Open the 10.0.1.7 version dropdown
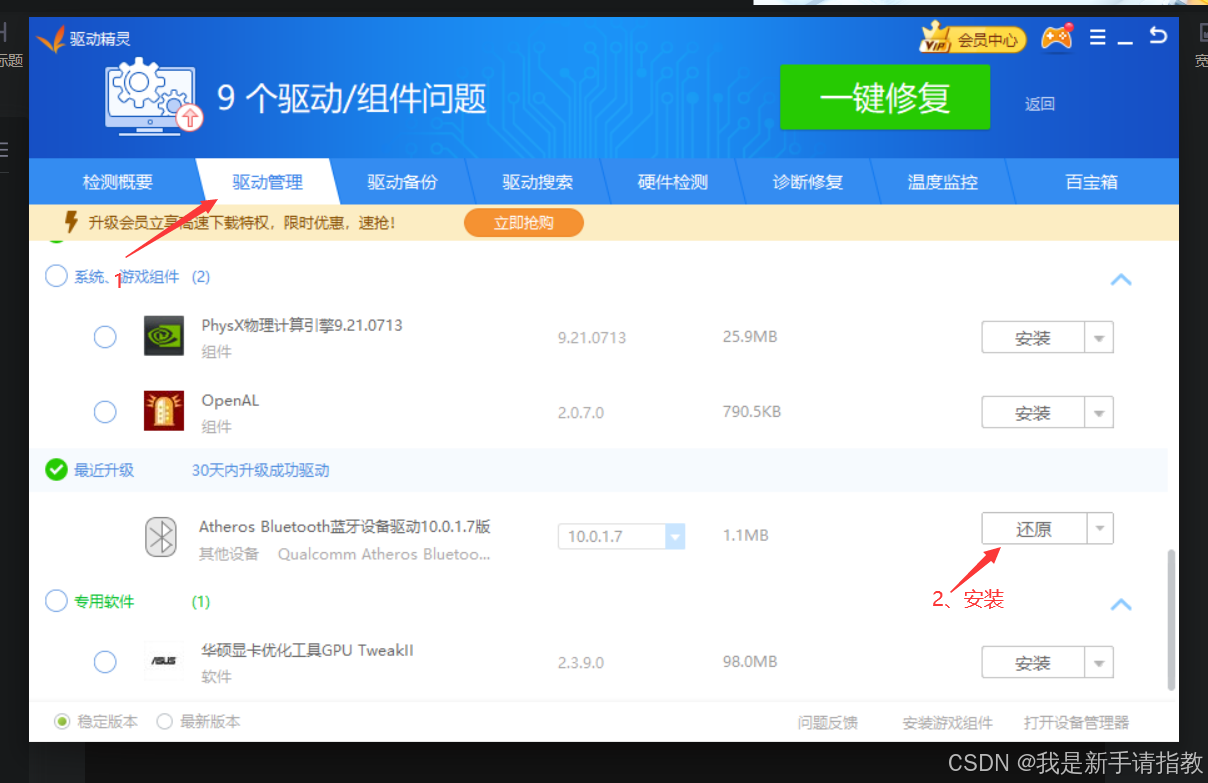1208x783 pixels. tap(675, 536)
